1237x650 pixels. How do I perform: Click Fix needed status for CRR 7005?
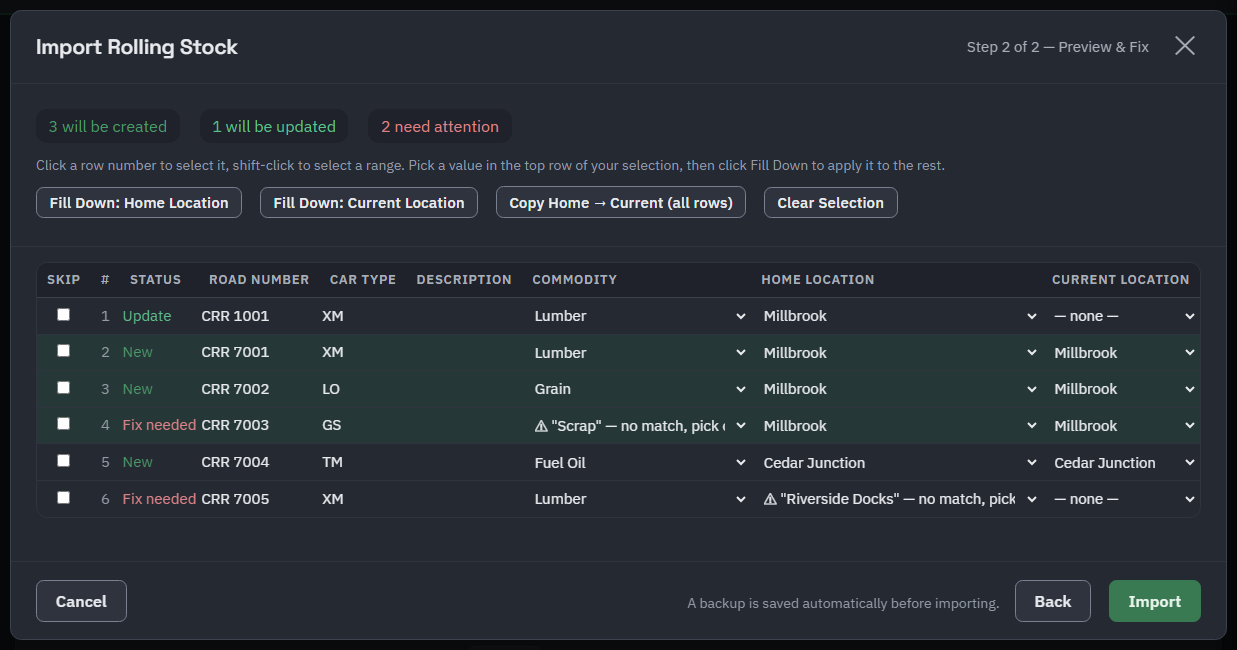pos(159,499)
